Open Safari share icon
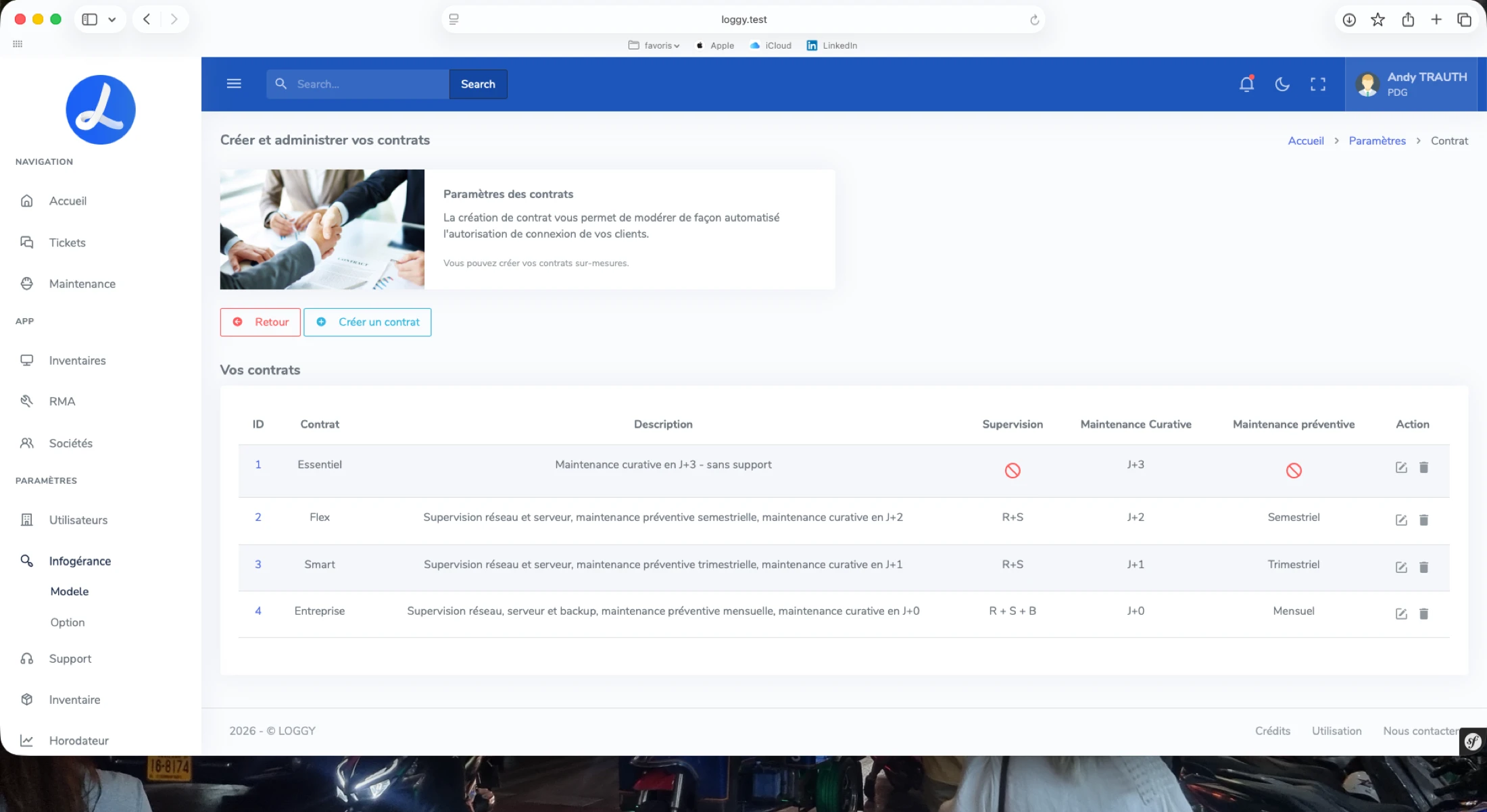This screenshot has height=812, width=1487. (x=1408, y=19)
